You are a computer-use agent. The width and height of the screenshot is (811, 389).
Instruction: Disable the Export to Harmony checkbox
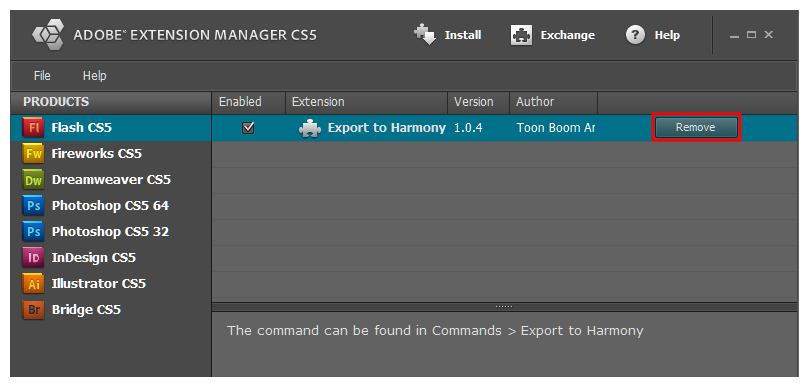[248, 128]
